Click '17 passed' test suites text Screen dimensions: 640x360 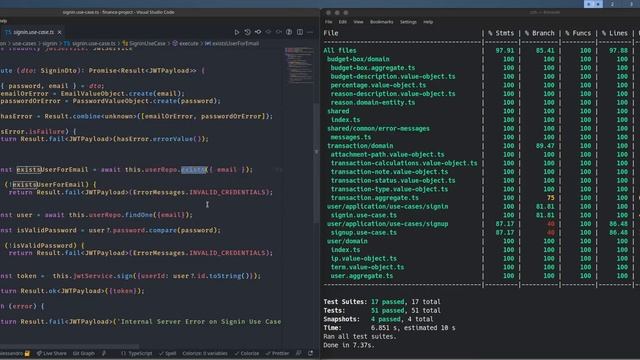tap(387, 302)
